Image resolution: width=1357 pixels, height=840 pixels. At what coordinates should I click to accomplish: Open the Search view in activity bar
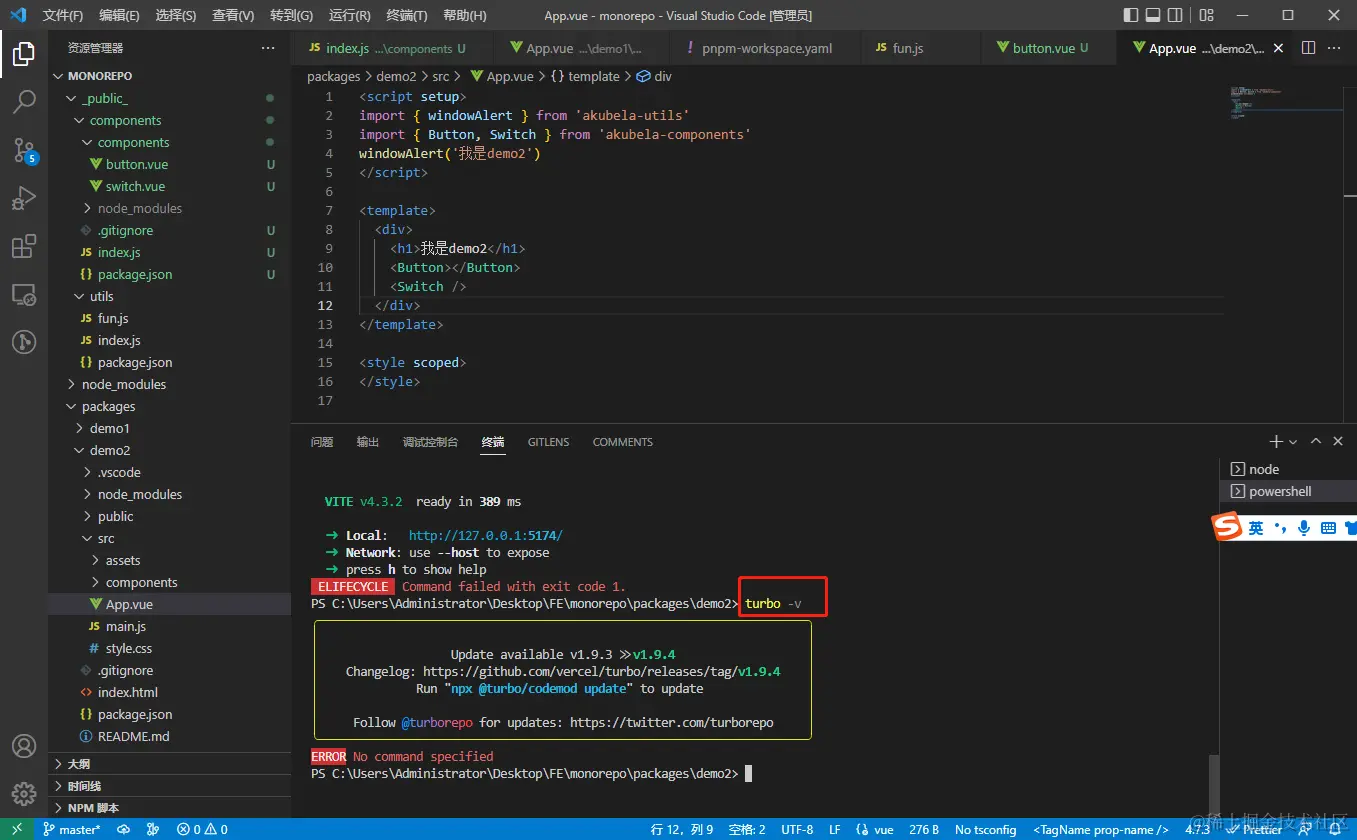click(x=24, y=101)
